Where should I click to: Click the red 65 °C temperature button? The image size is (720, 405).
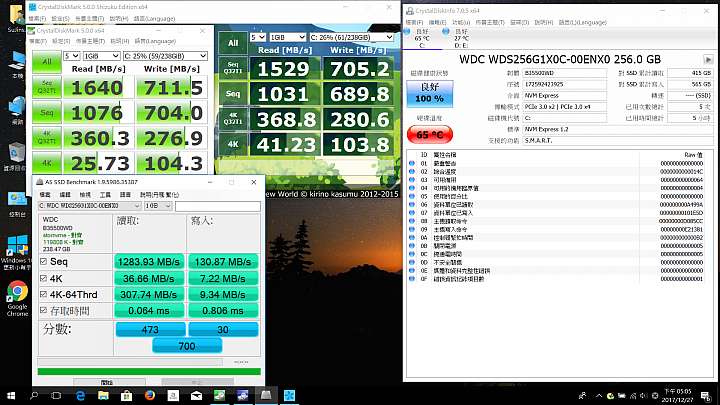coord(430,135)
